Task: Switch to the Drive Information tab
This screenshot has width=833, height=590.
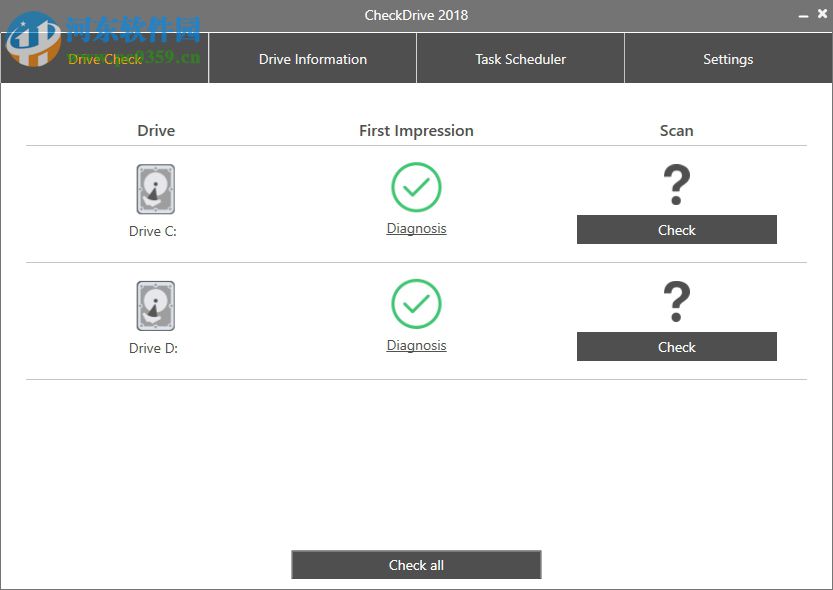Action: (x=312, y=58)
